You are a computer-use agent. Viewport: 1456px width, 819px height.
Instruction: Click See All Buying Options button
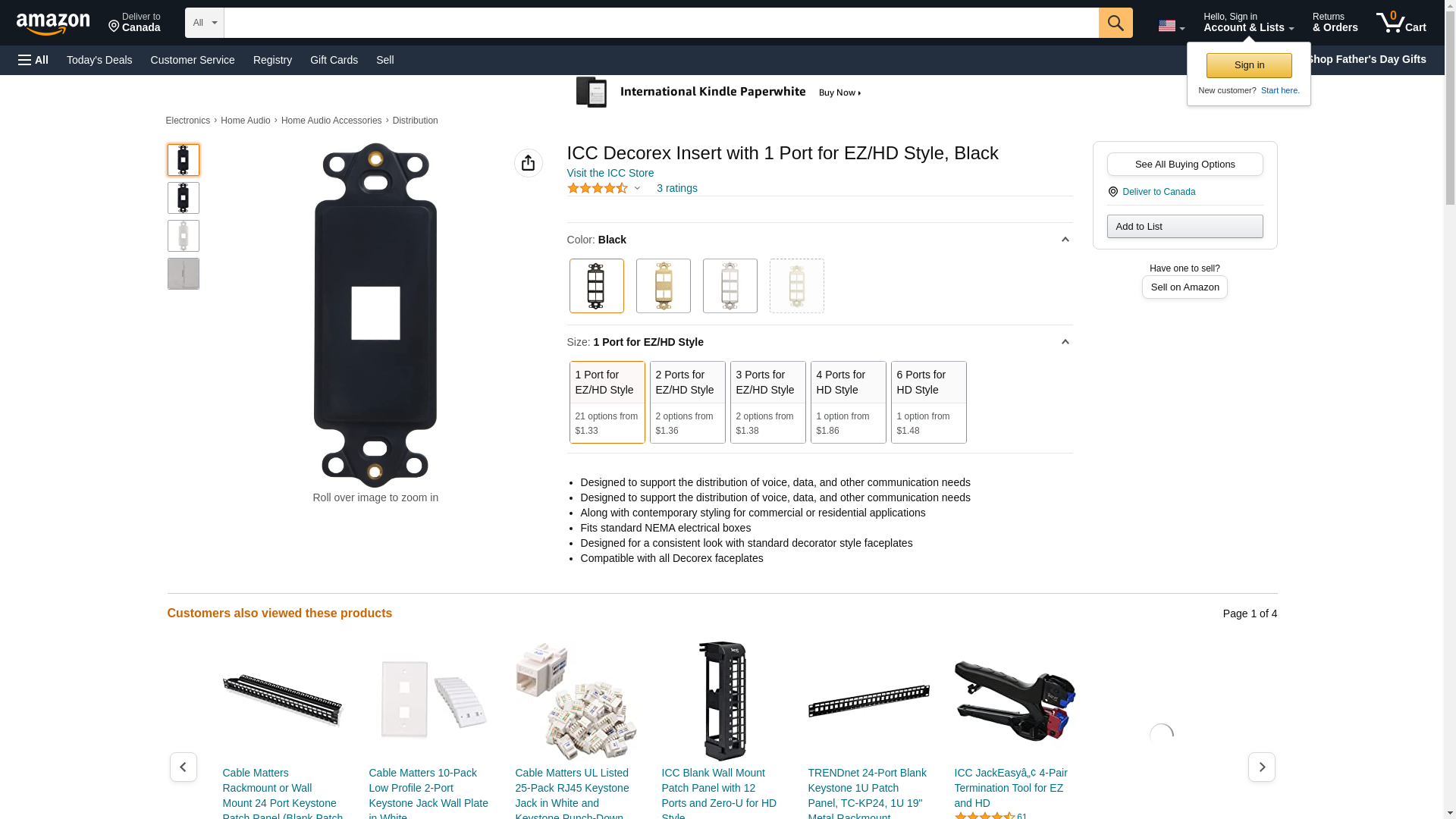[x=1185, y=164]
